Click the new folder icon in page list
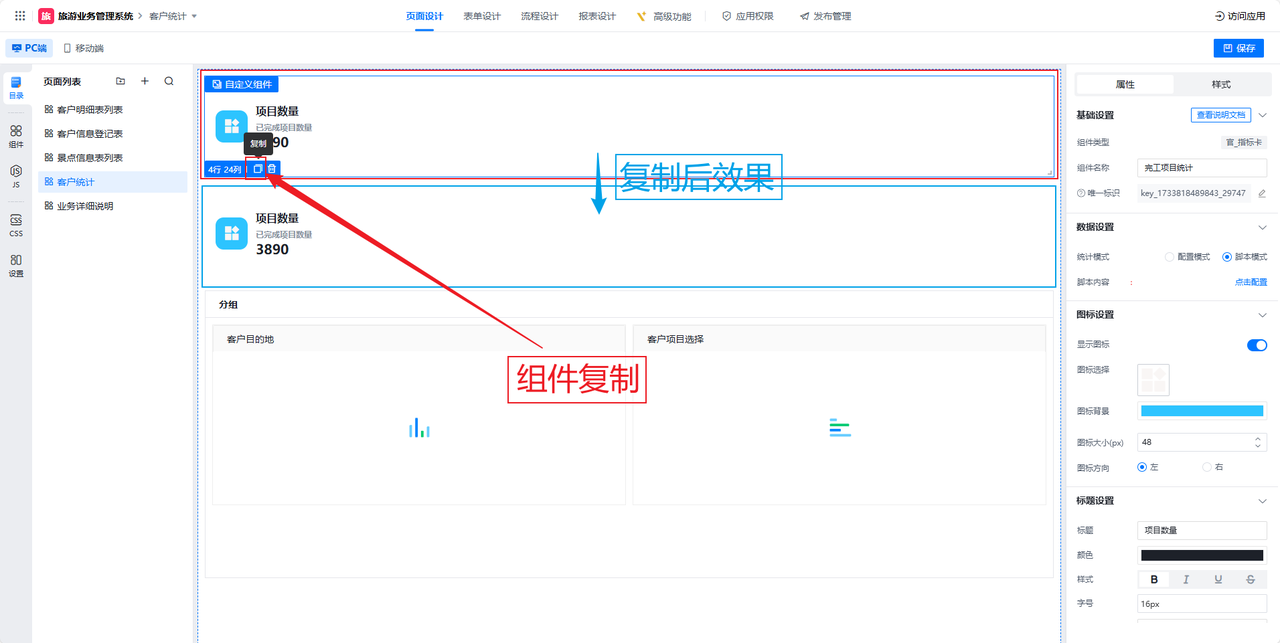Viewport: 1280px width, 643px height. (x=121, y=81)
